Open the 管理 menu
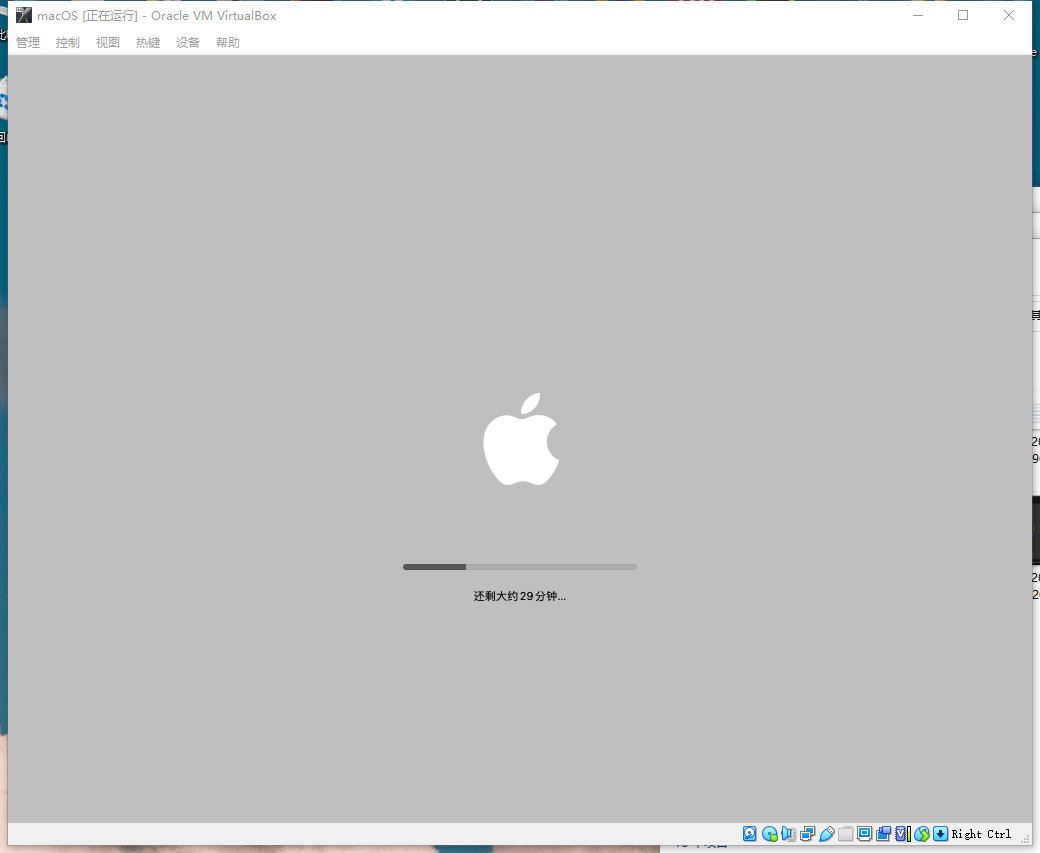 (28, 42)
